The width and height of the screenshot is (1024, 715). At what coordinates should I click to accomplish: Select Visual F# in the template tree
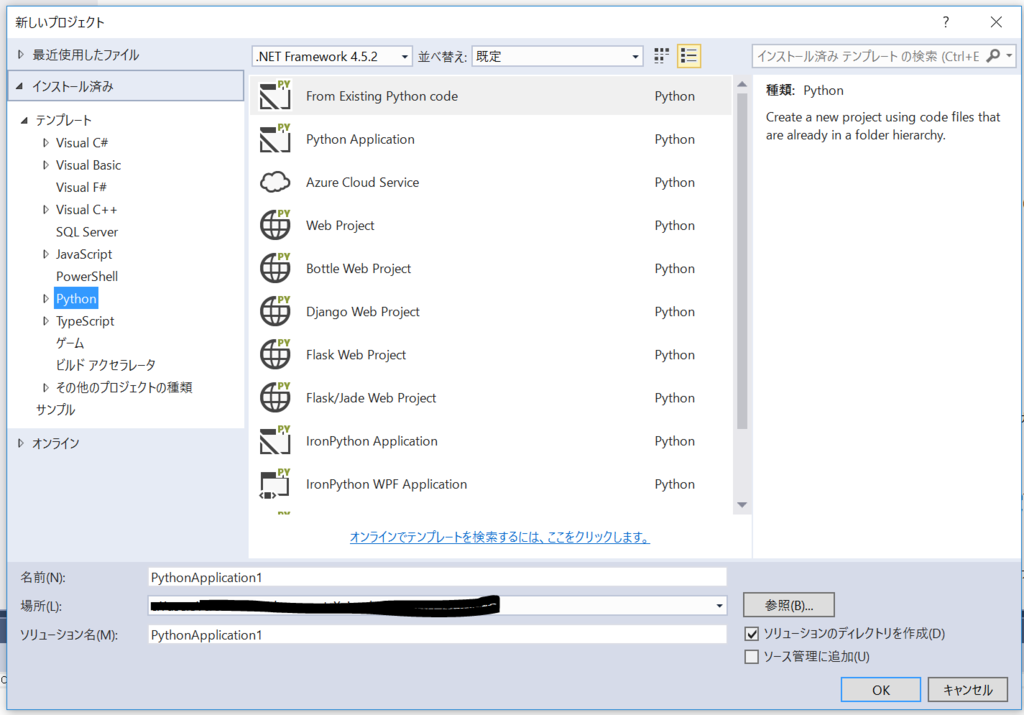[x=81, y=187]
